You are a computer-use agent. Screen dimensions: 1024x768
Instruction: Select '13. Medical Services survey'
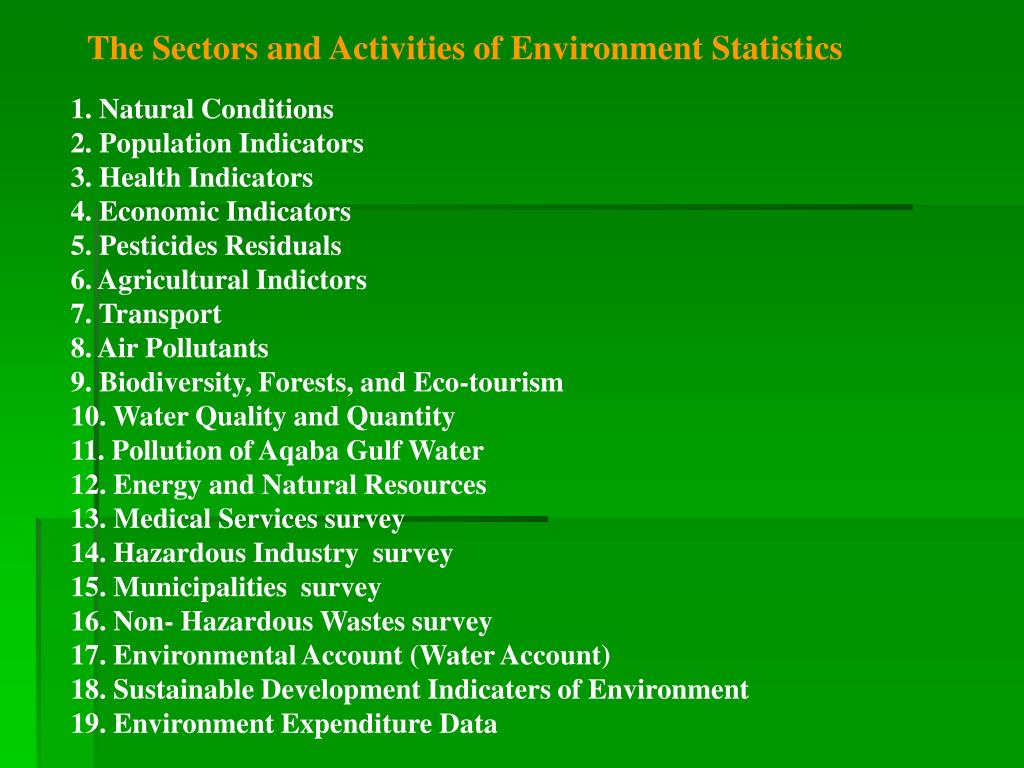(x=238, y=519)
